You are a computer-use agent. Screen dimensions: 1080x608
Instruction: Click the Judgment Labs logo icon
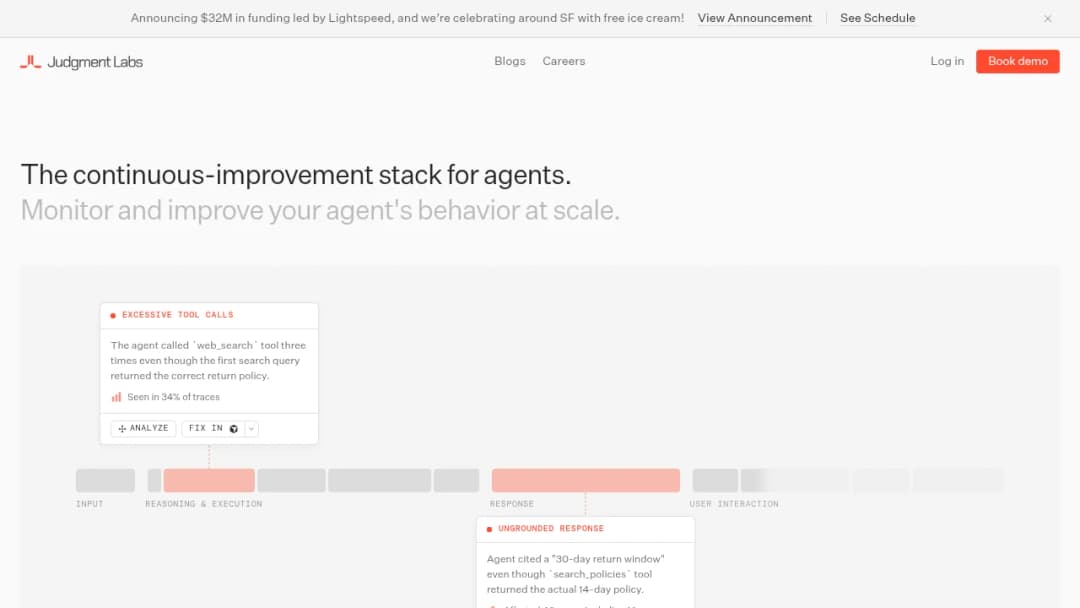point(30,62)
